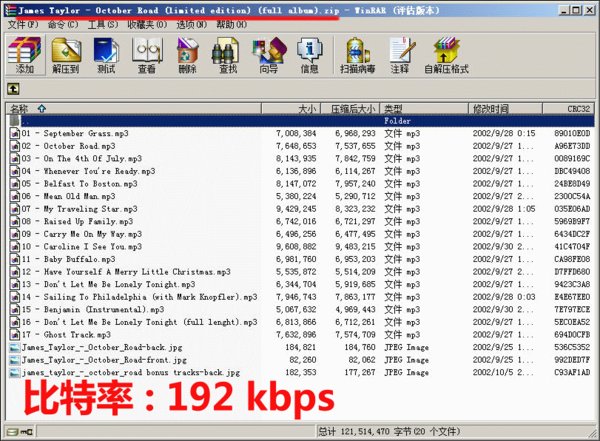Sort by the CRC32 column header
Image resolution: width=600 pixels, height=441 pixels.
568,109
